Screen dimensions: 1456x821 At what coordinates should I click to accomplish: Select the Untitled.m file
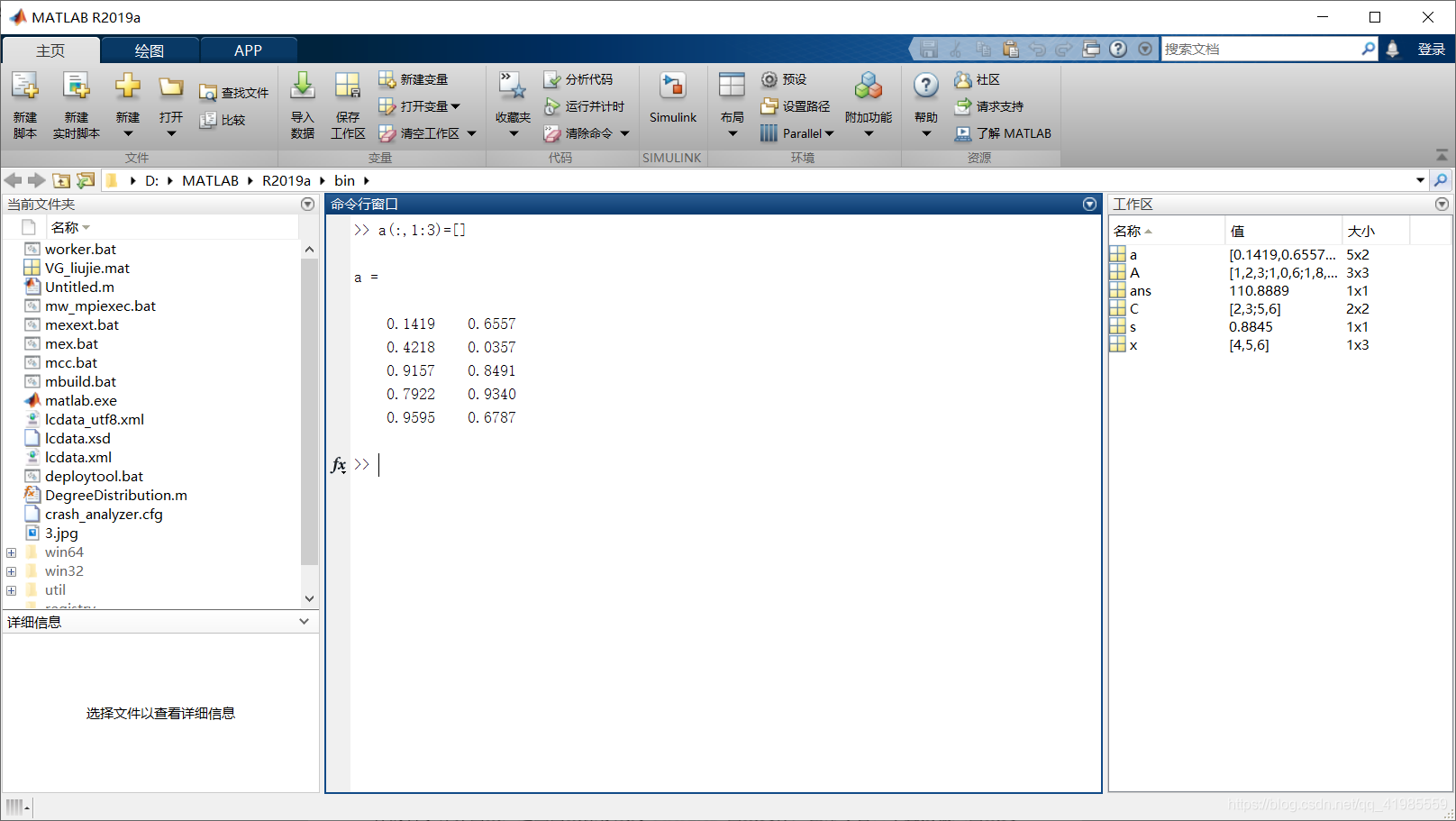(x=79, y=287)
